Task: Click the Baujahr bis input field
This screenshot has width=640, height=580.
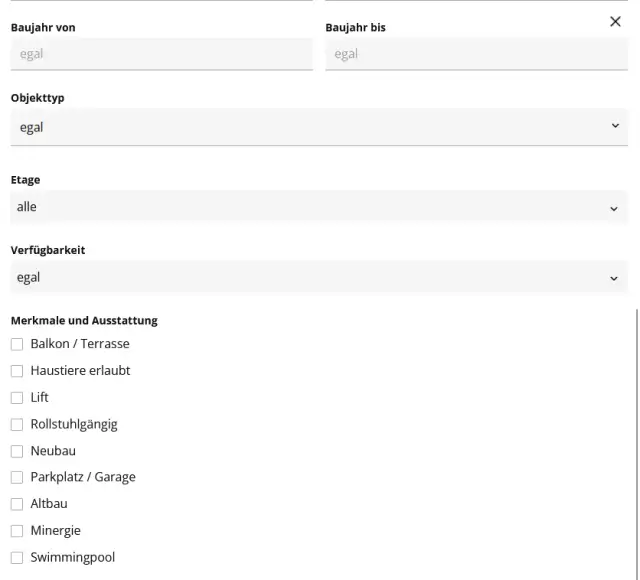Action: 476,54
